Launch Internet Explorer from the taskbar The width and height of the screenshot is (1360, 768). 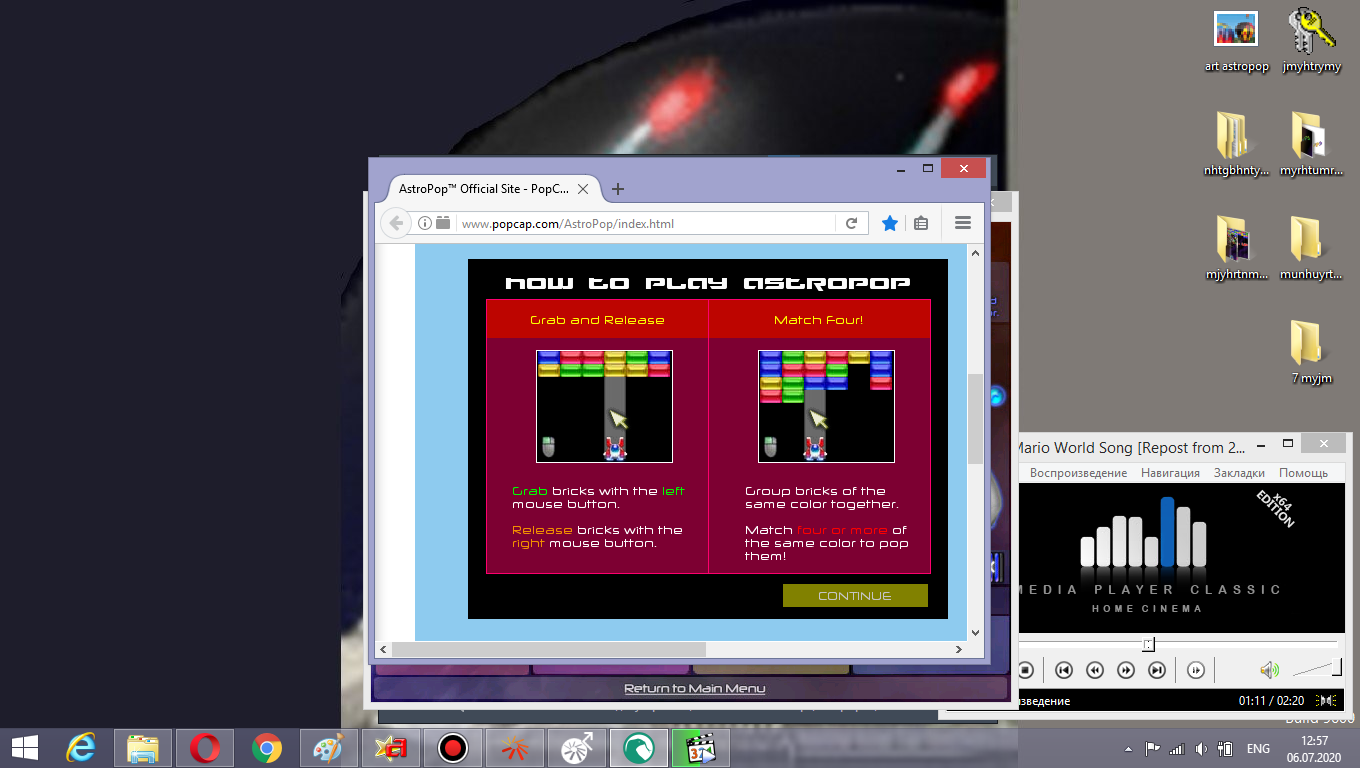point(81,747)
